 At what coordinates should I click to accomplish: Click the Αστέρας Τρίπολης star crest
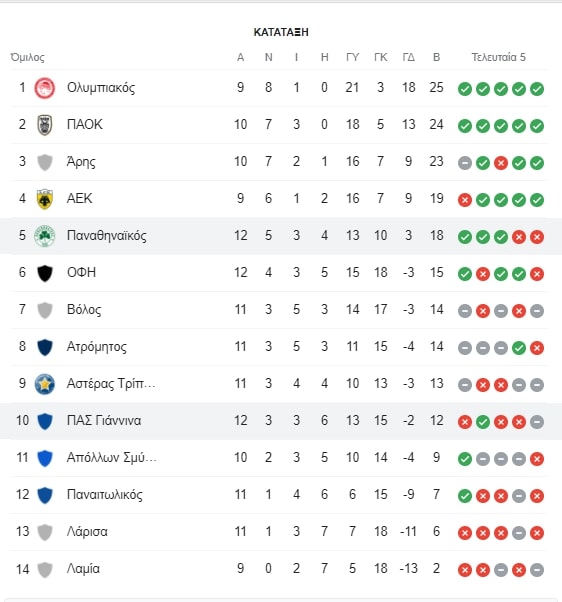pyautogui.click(x=45, y=384)
